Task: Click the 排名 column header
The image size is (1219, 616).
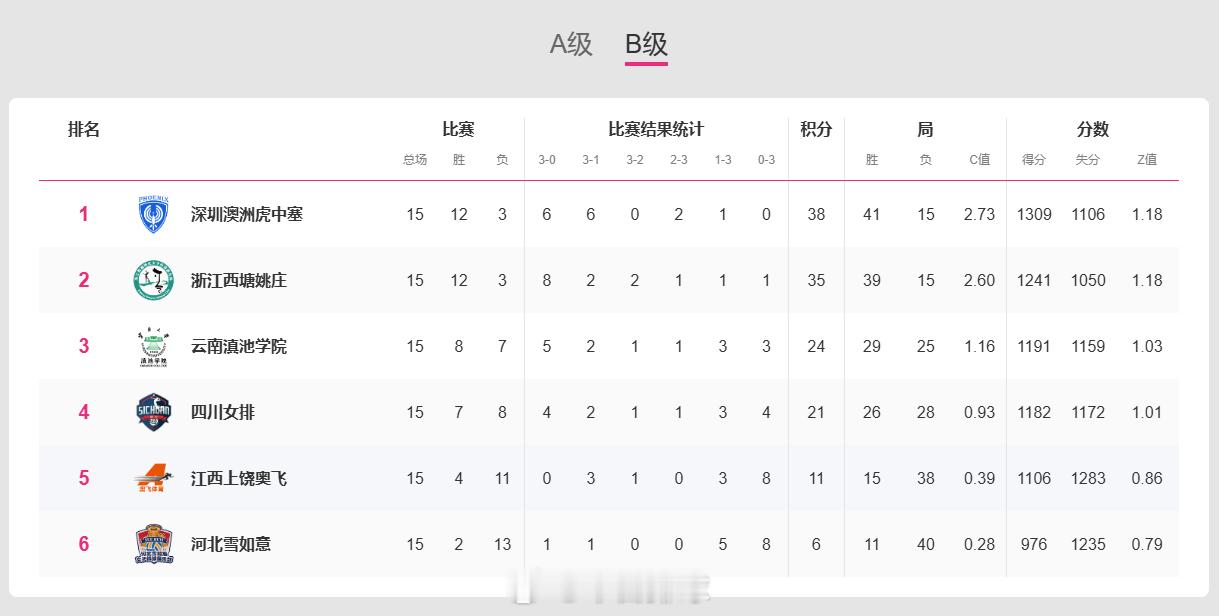Action: pos(84,129)
